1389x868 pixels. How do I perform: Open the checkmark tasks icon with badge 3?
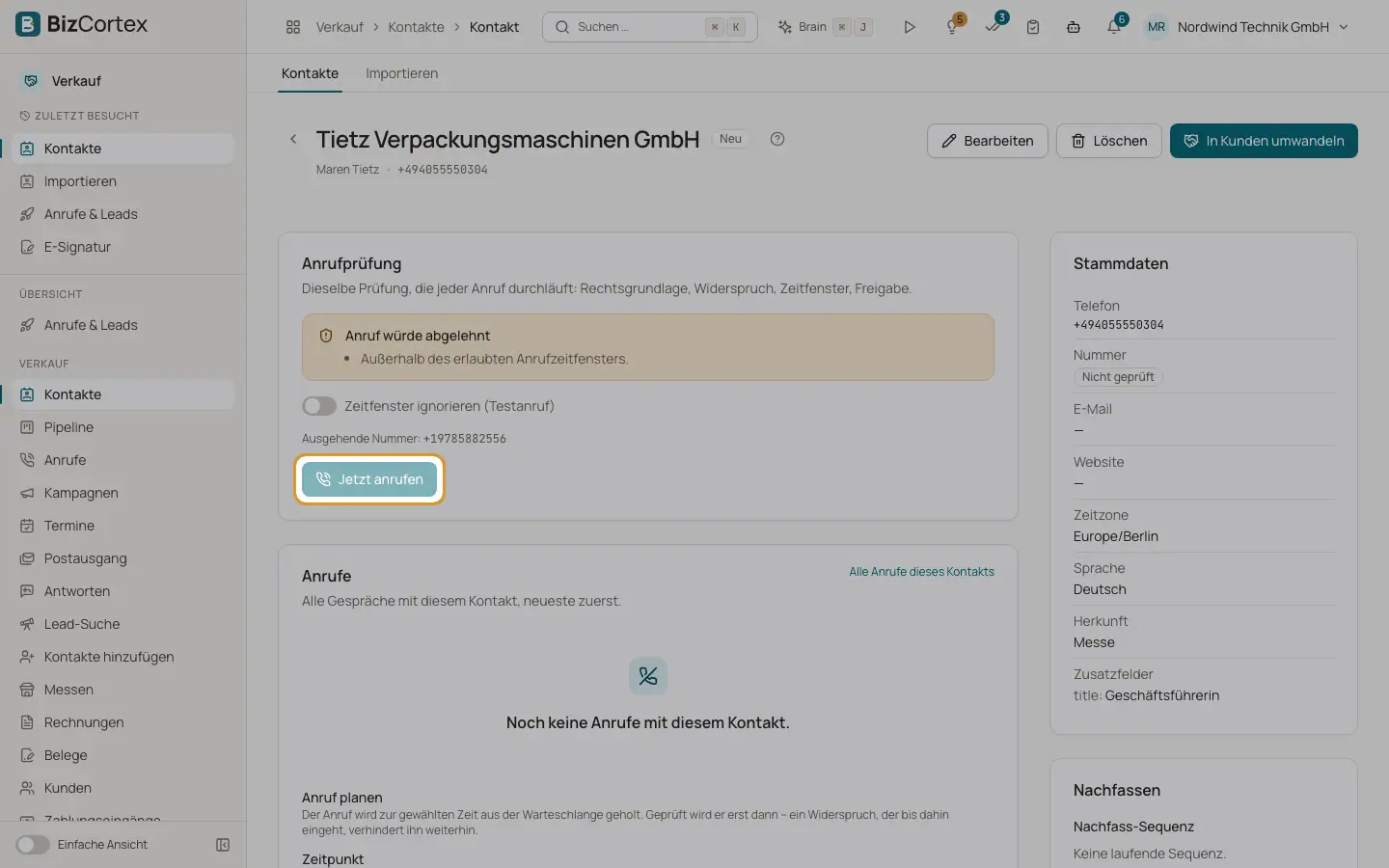993,27
